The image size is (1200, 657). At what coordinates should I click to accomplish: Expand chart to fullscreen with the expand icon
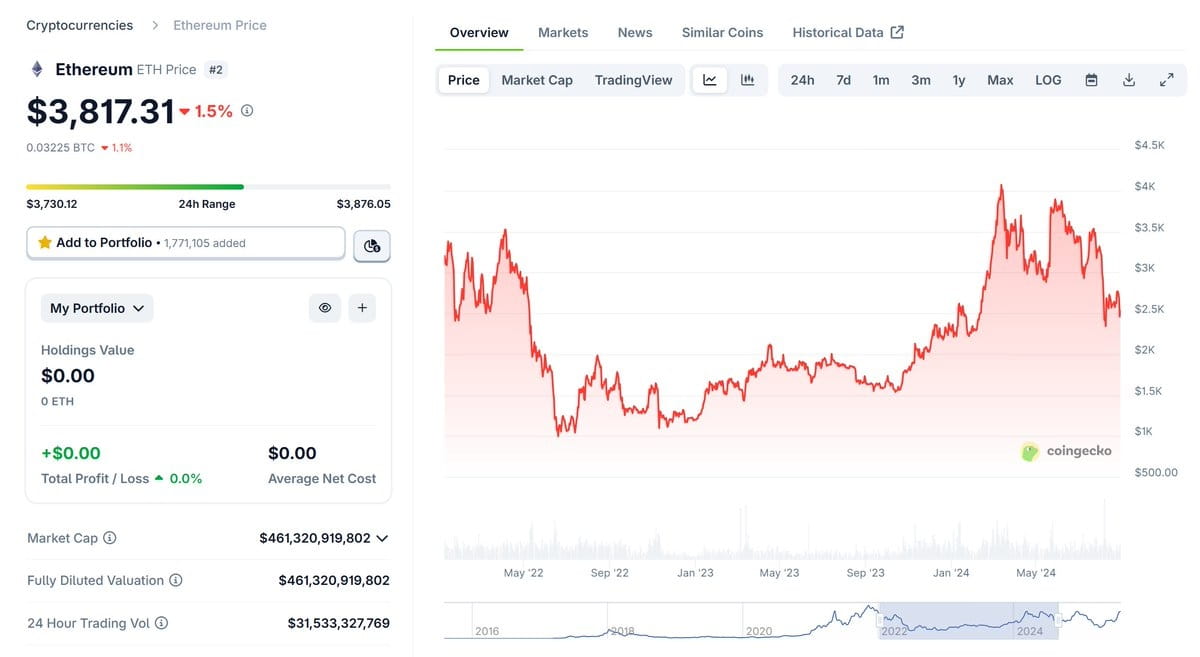point(1167,79)
